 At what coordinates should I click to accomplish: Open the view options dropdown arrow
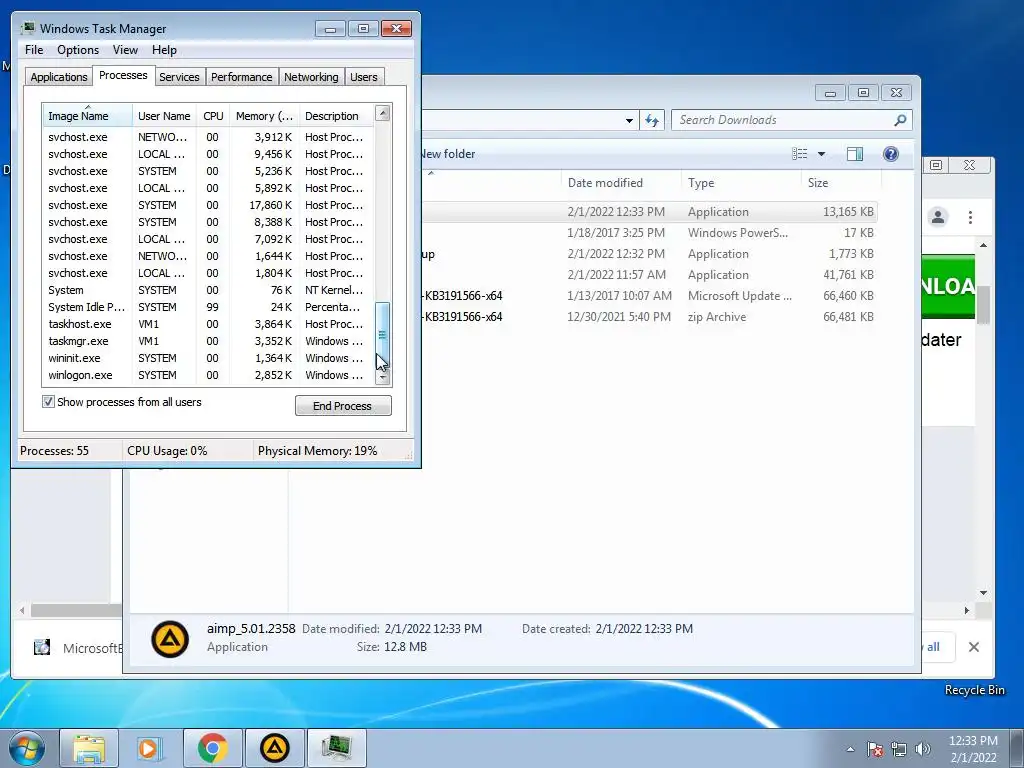[x=822, y=154]
